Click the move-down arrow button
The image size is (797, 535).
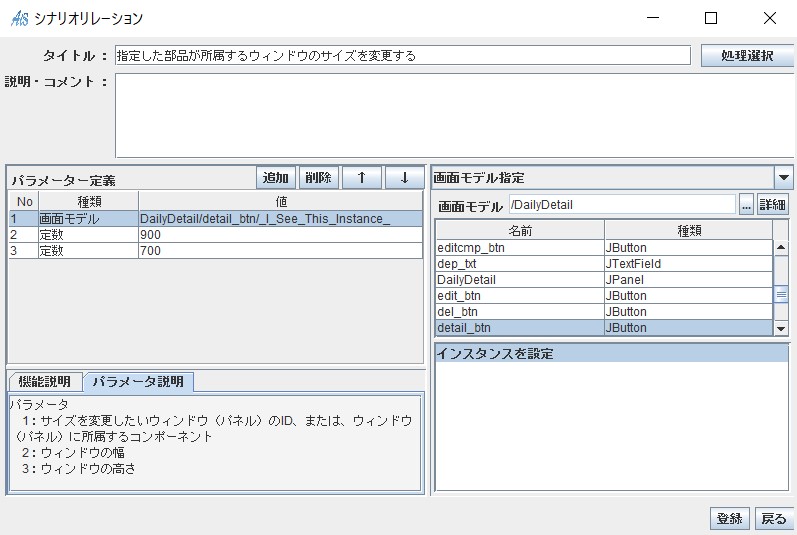pyautogui.click(x=404, y=177)
